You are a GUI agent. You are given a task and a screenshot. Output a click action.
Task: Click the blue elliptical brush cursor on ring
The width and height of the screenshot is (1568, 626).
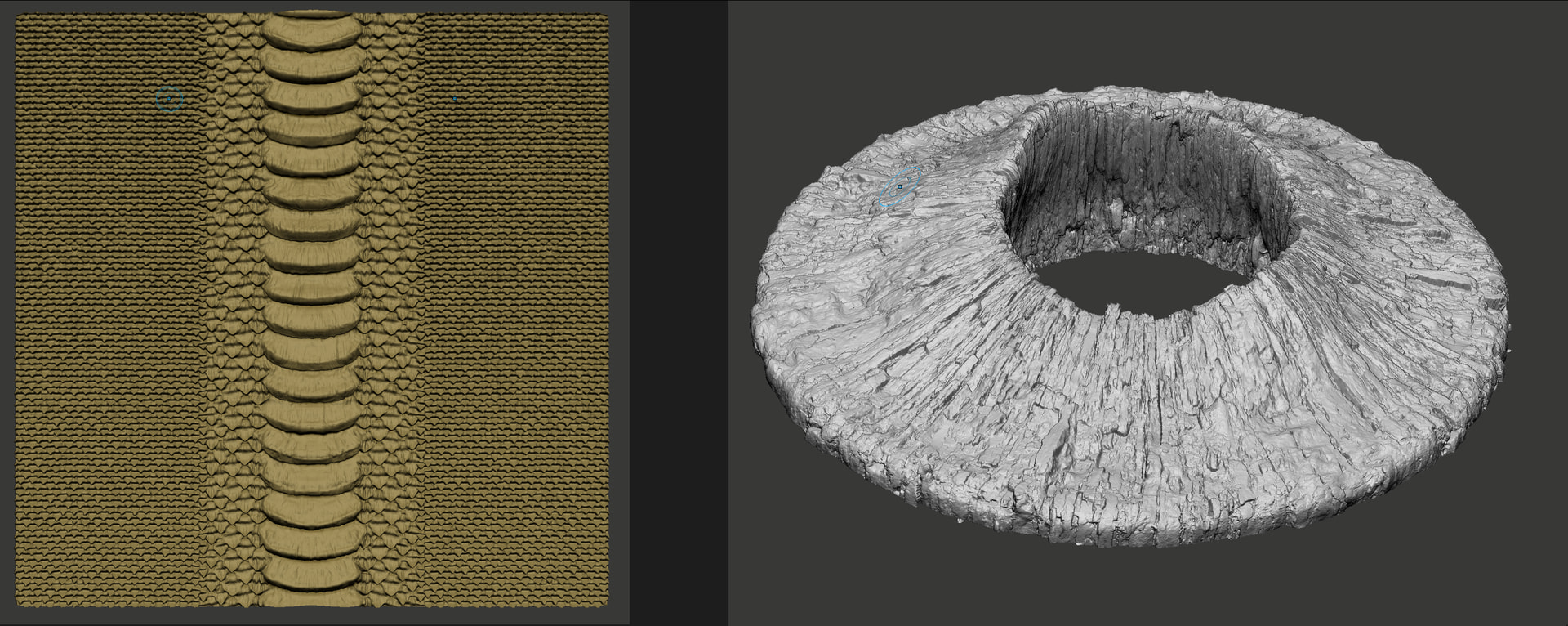900,187
